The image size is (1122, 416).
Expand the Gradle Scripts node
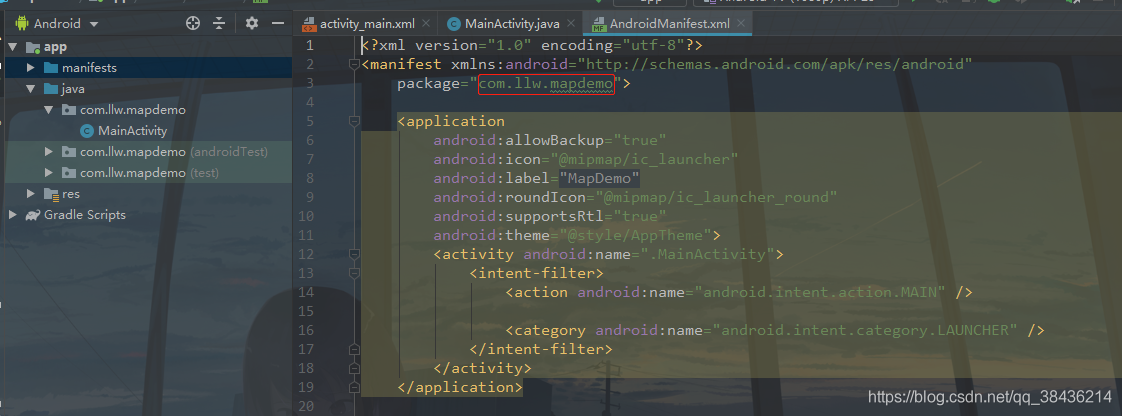click(x=13, y=215)
